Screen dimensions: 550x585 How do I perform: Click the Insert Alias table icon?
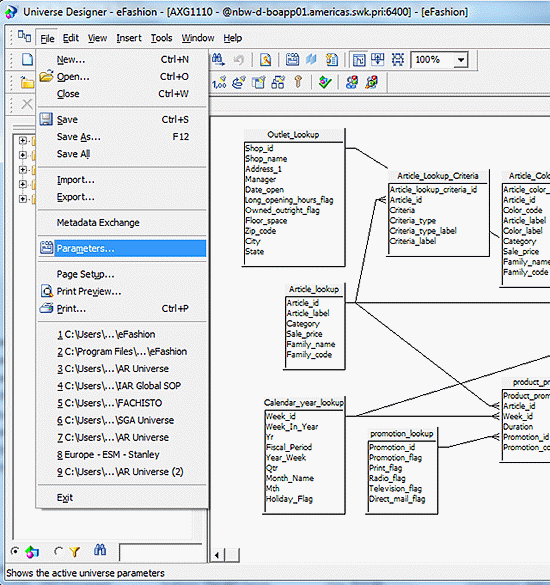pos(258,82)
